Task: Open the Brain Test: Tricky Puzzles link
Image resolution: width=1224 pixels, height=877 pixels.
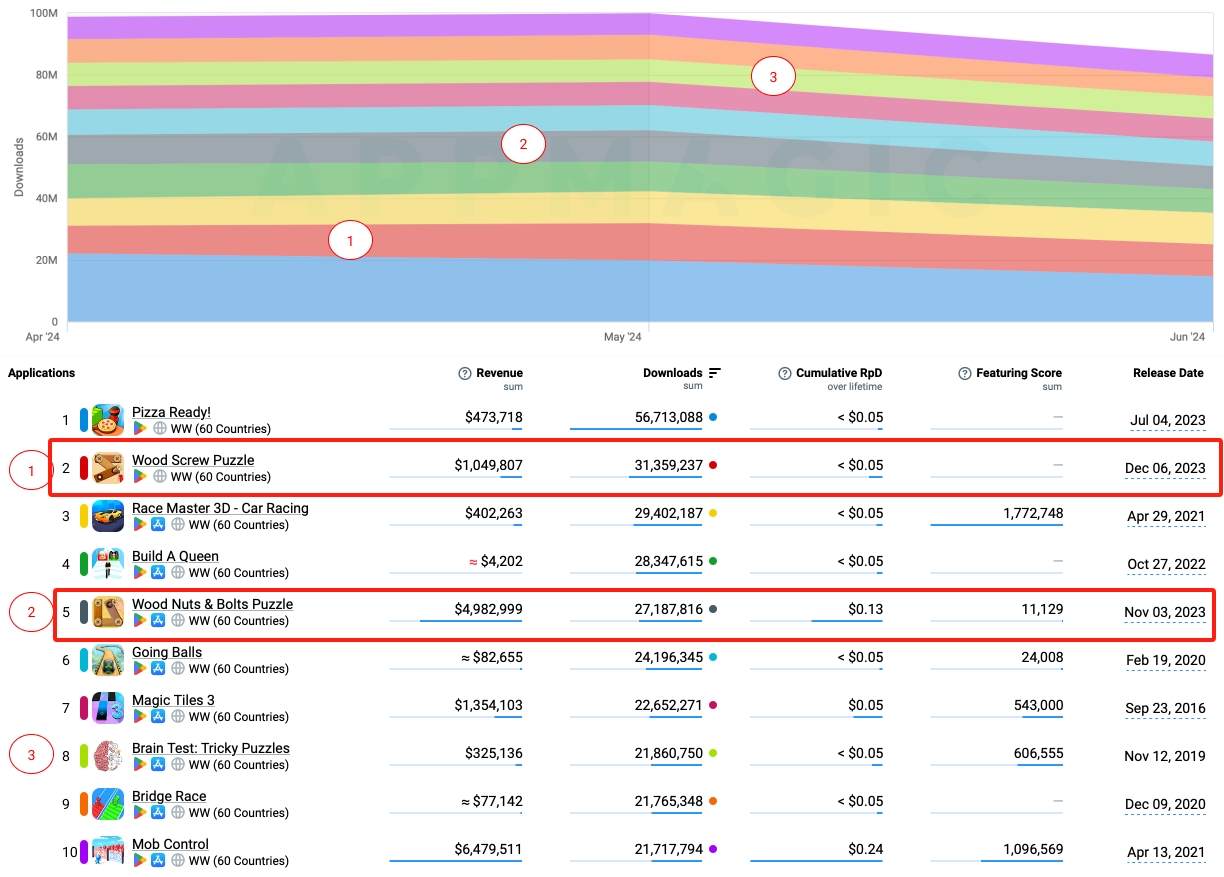Action: pyautogui.click(x=210, y=748)
